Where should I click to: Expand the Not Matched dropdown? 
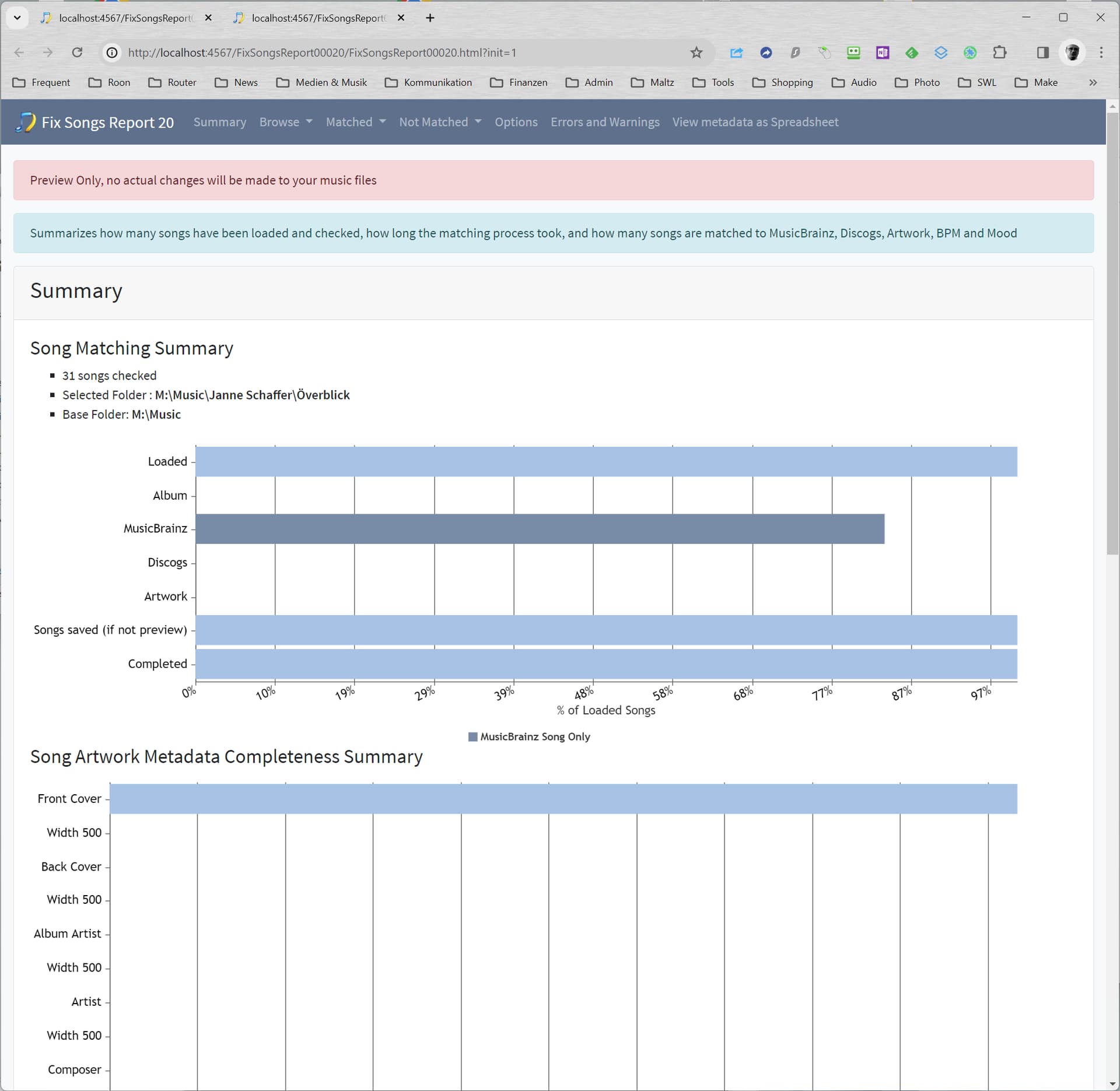(440, 122)
